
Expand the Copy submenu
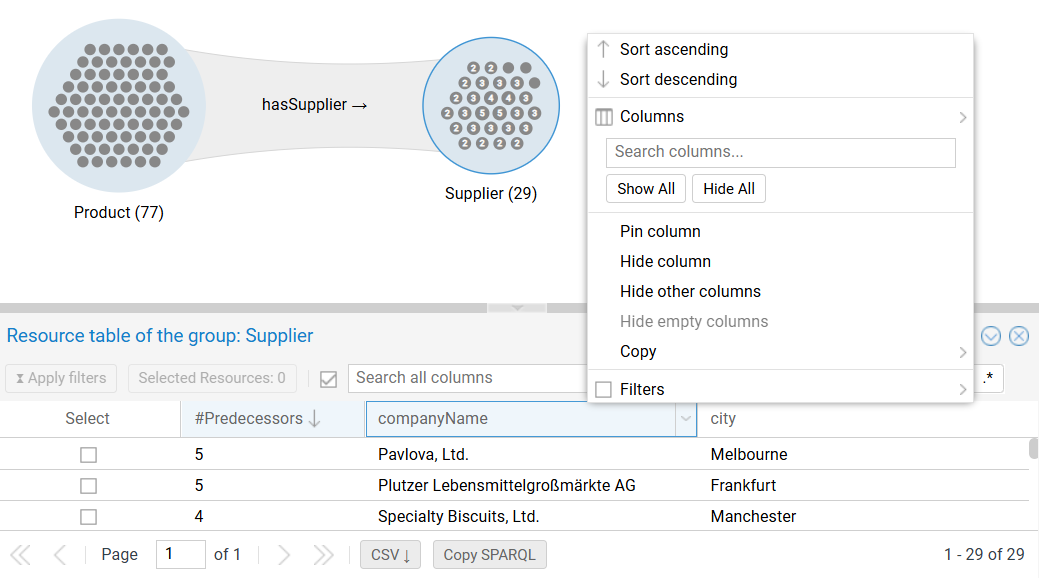pos(962,352)
